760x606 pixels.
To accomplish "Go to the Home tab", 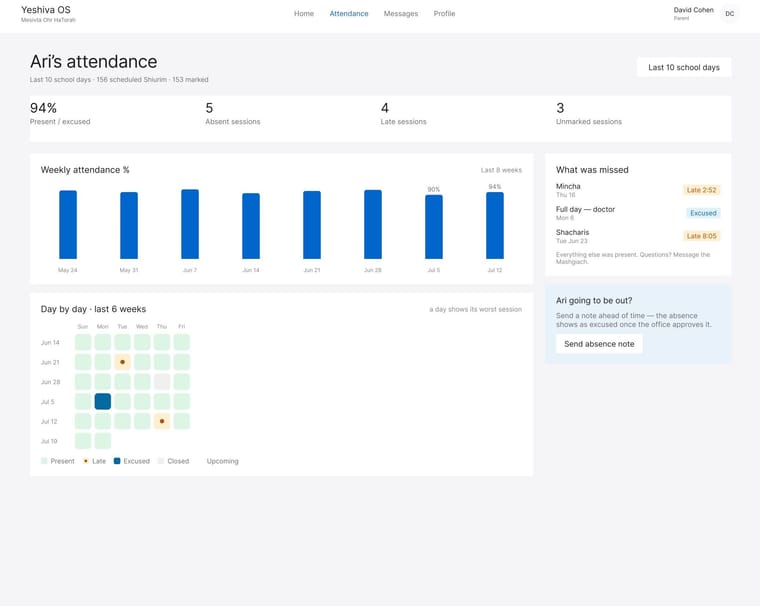I will [304, 14].
